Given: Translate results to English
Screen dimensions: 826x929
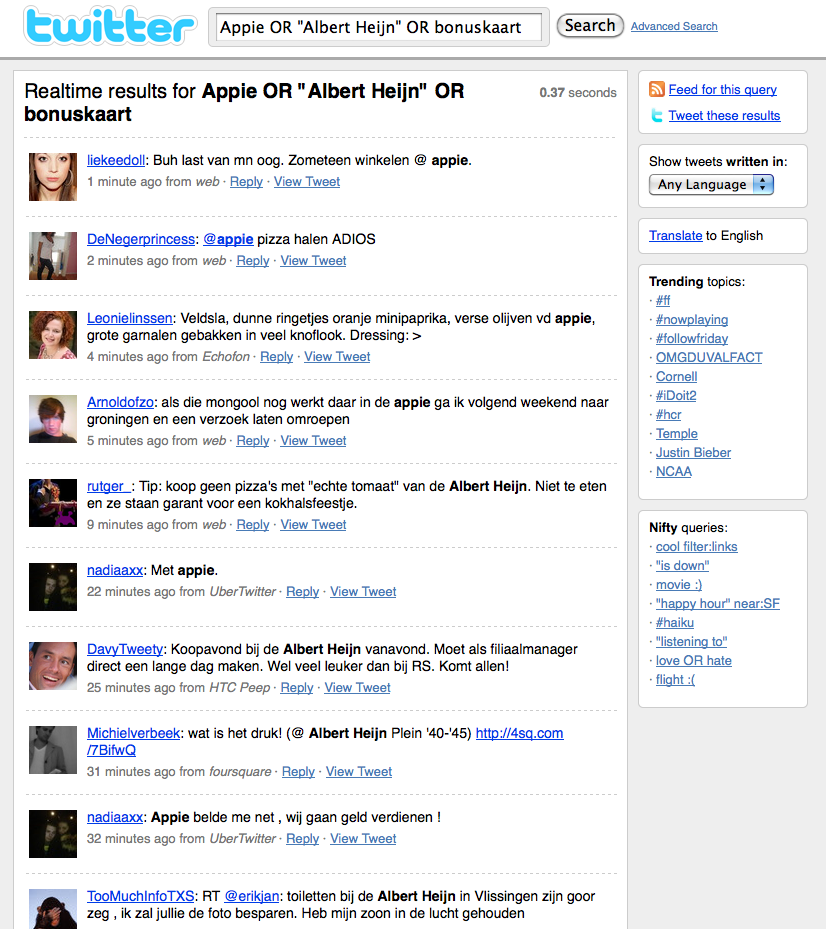Looking at the screenshot, I should (675, 236).
